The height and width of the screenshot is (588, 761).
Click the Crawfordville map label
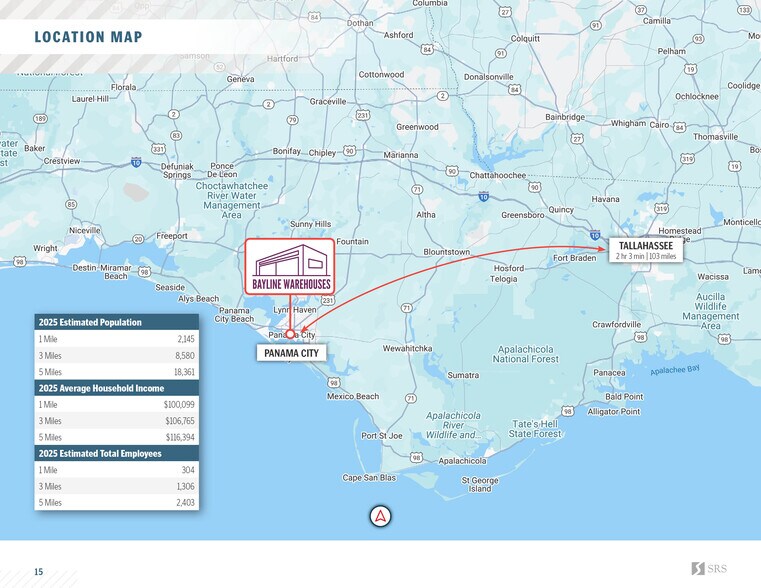click(616, 324)
